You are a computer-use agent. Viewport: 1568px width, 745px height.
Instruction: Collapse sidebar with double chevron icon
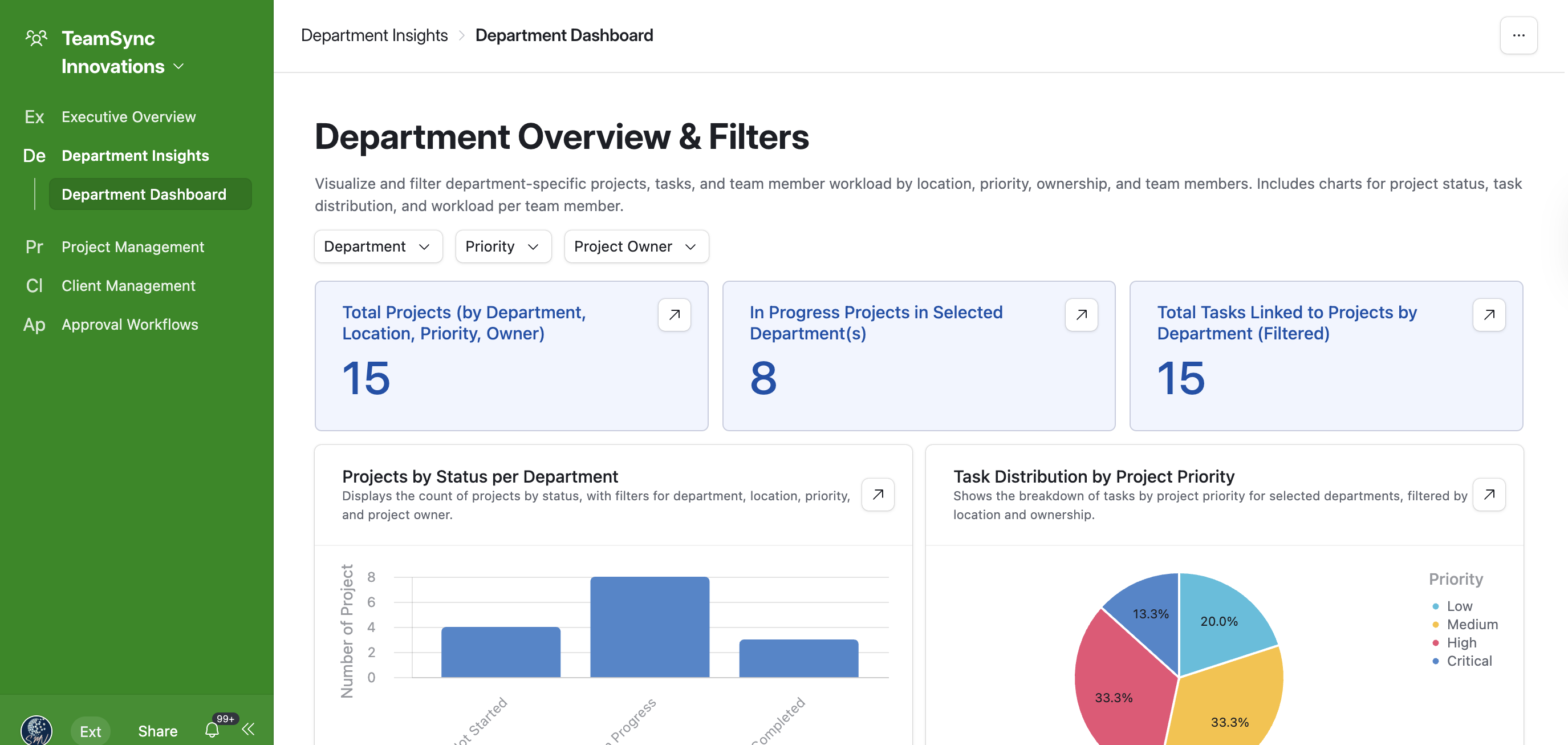tap(249, 729)
